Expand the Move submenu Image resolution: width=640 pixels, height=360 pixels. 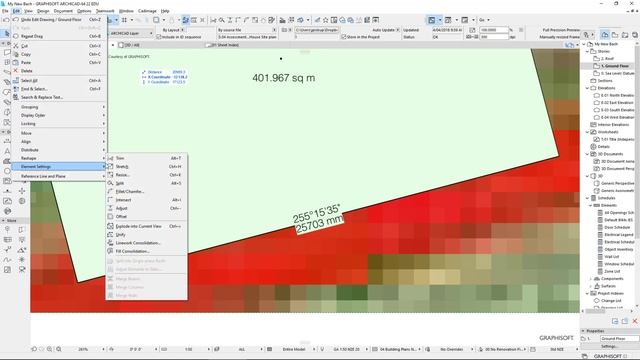58,133
